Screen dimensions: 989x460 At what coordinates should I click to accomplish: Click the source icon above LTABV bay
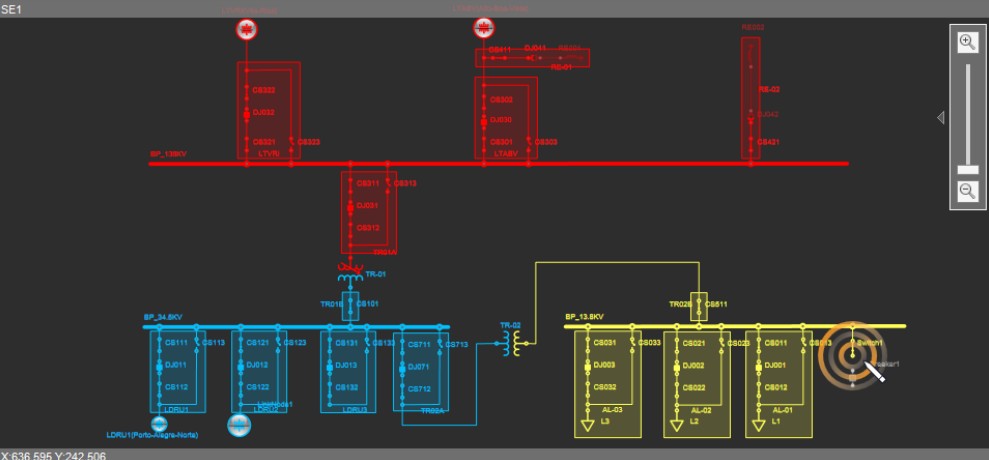[x=484, y=28]
